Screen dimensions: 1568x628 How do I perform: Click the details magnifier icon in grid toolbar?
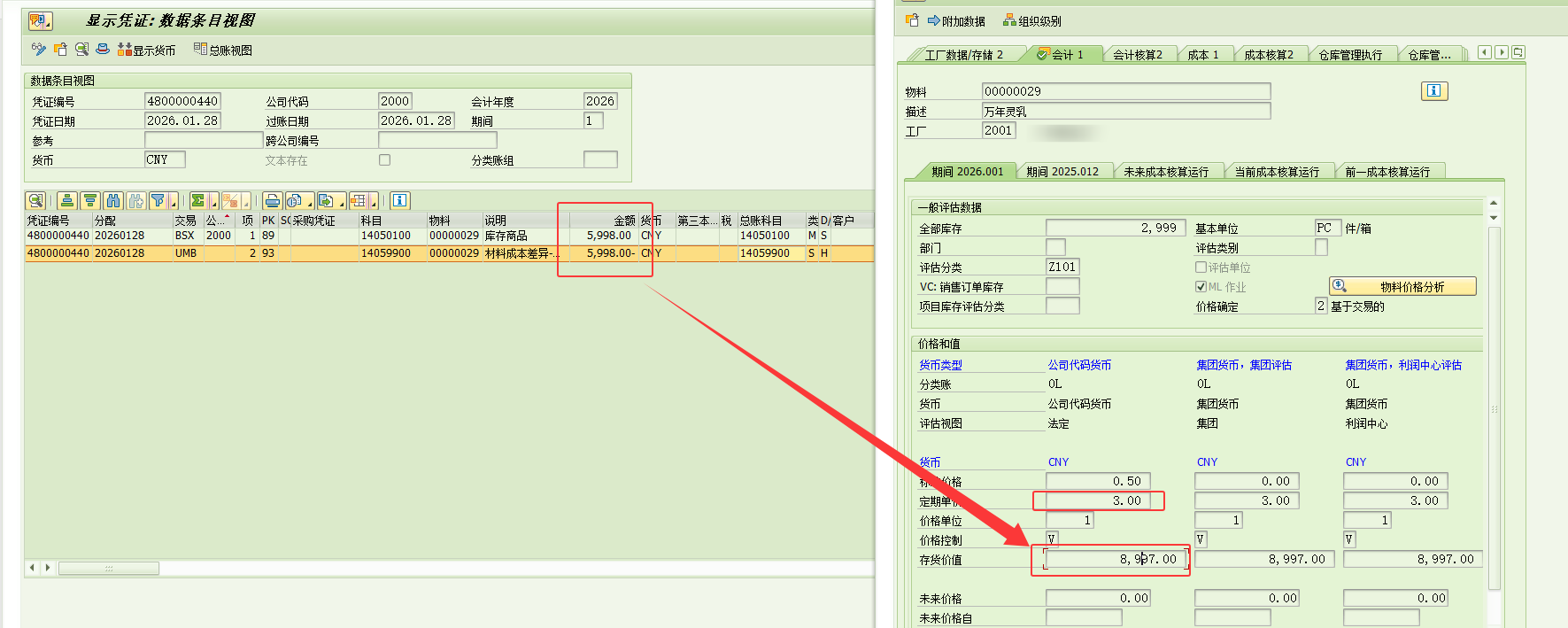[35, 201]
